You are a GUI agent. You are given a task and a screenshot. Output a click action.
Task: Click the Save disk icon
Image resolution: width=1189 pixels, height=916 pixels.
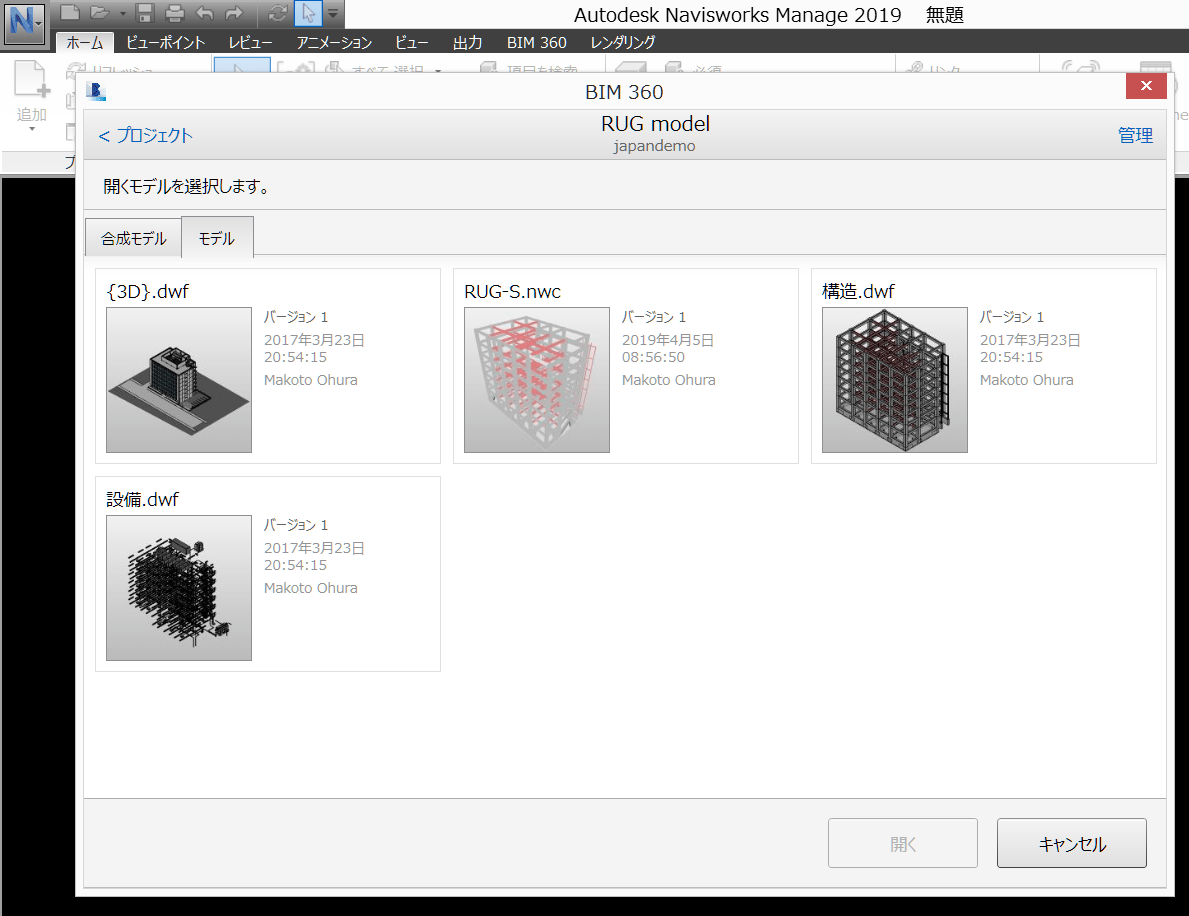click(x=145, y=12)
